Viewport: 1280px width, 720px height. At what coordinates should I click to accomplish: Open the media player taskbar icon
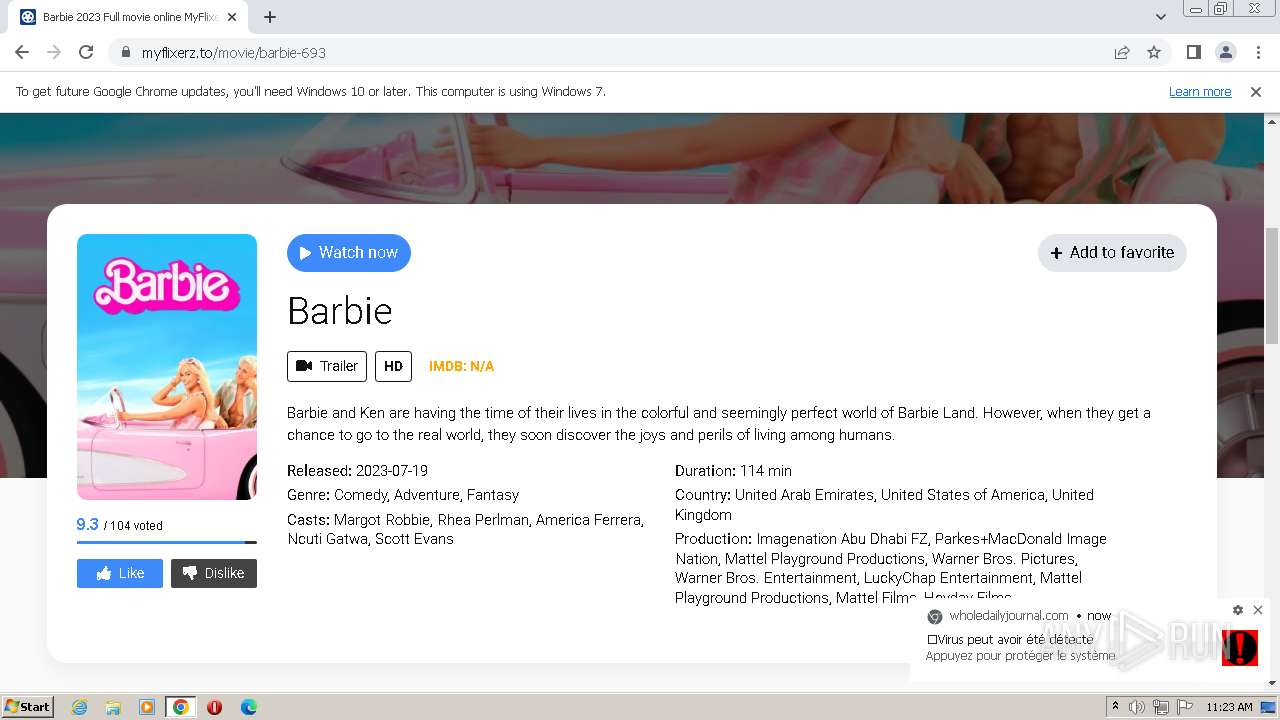click(x=147, y=707)
